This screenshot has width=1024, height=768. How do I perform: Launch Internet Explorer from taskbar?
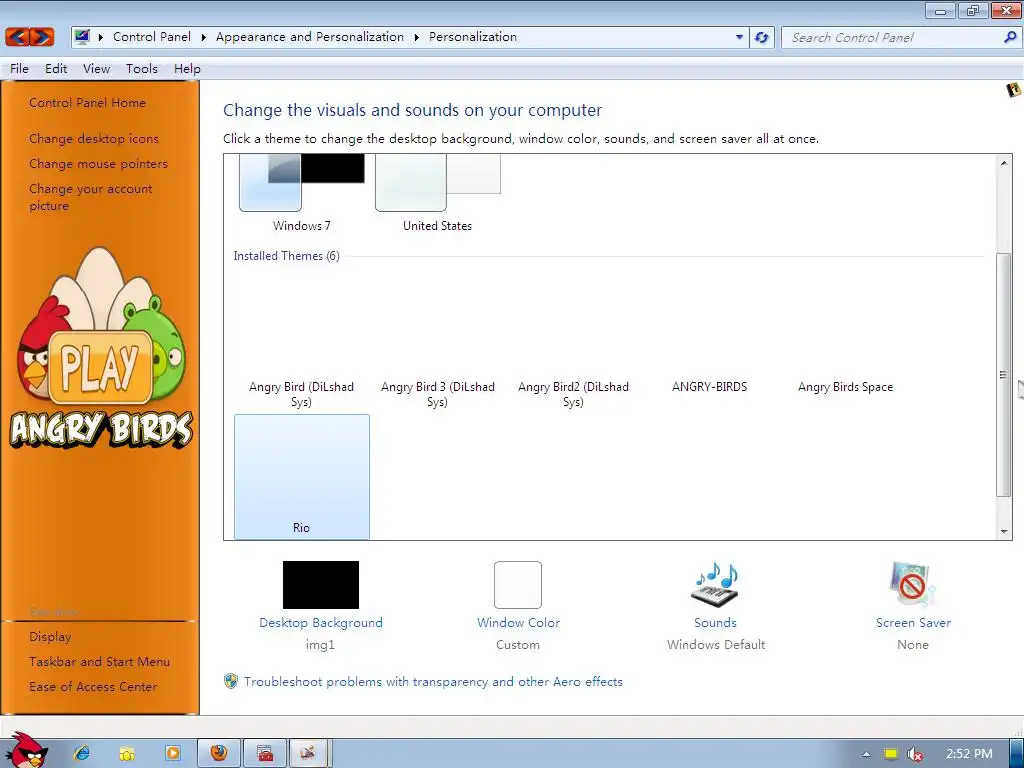82,753
